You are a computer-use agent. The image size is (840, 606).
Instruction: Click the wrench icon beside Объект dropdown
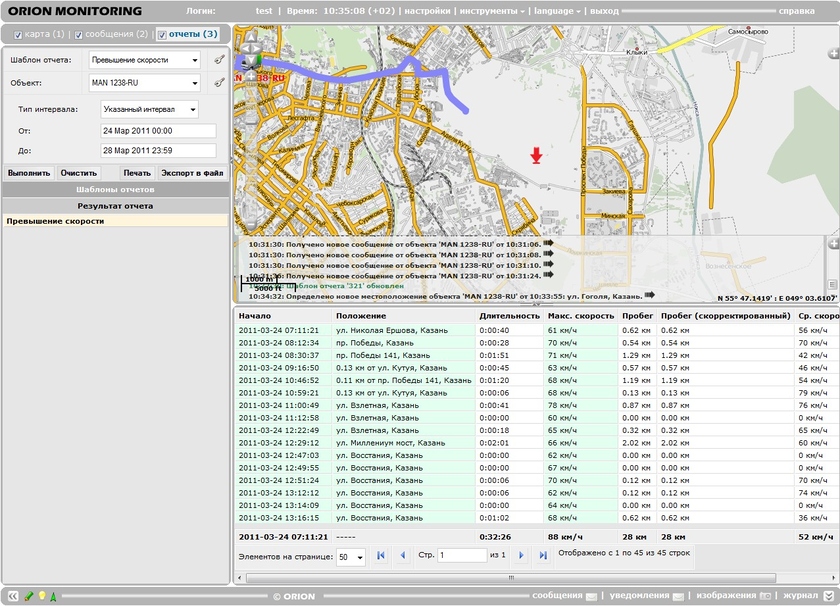pos(220,82)
